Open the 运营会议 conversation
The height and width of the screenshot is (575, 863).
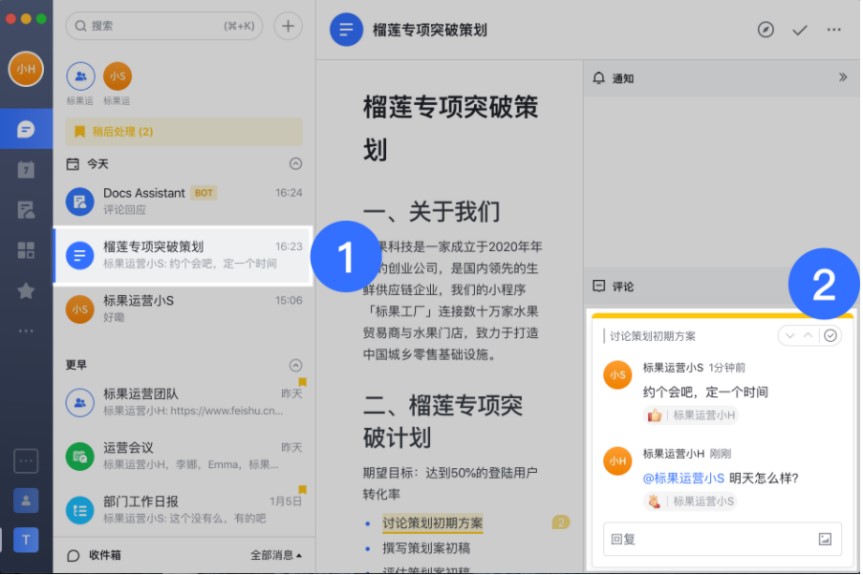click(184, 456)
